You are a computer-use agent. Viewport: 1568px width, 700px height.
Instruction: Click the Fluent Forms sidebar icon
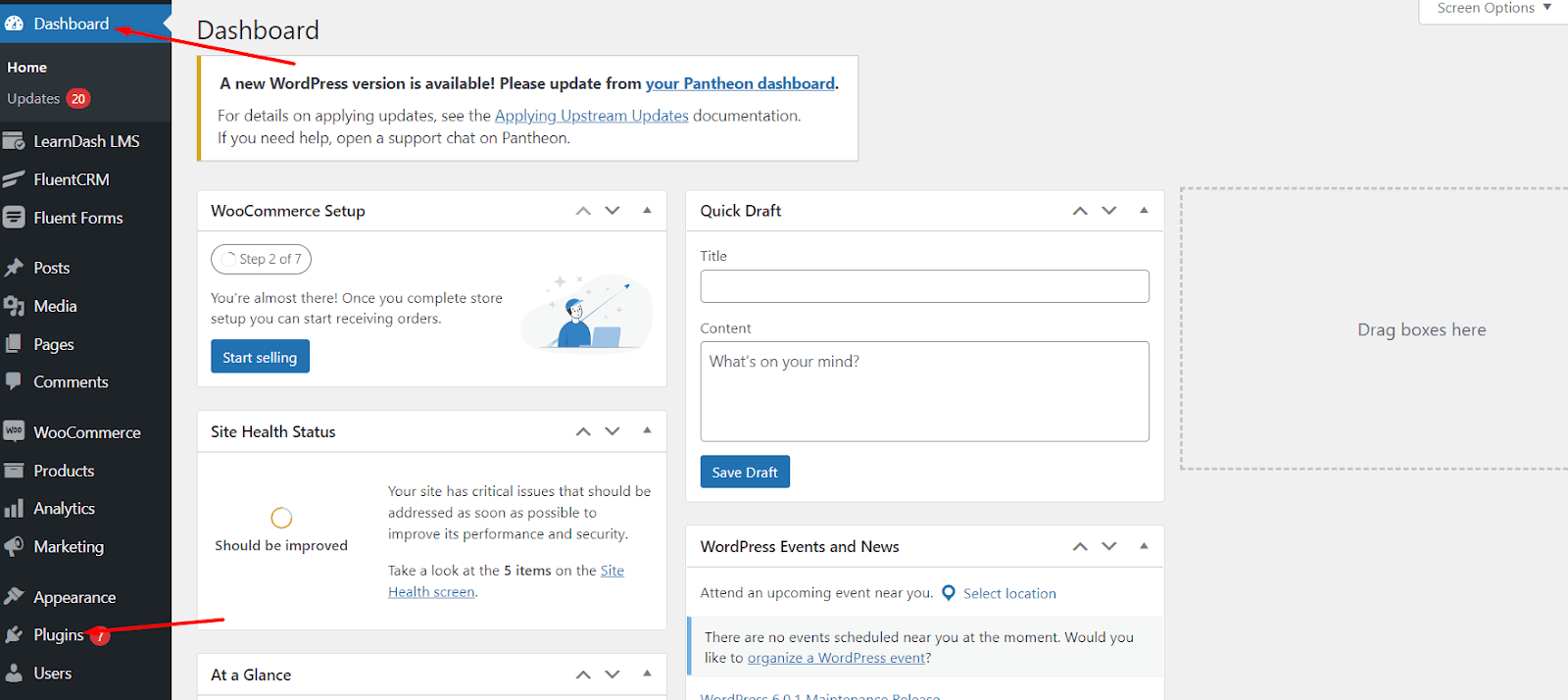tap(14, 218)
